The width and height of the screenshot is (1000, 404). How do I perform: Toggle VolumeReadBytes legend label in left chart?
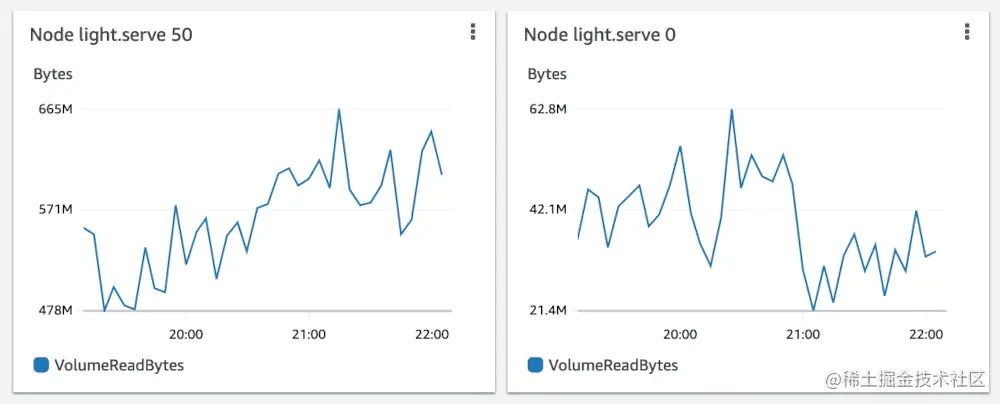point(119,365)
